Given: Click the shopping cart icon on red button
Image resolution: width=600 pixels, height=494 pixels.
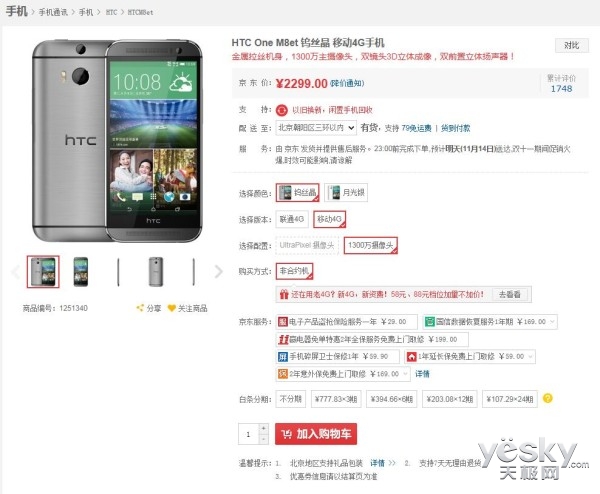Looking at the screenshot, I should tap(287, 434).
